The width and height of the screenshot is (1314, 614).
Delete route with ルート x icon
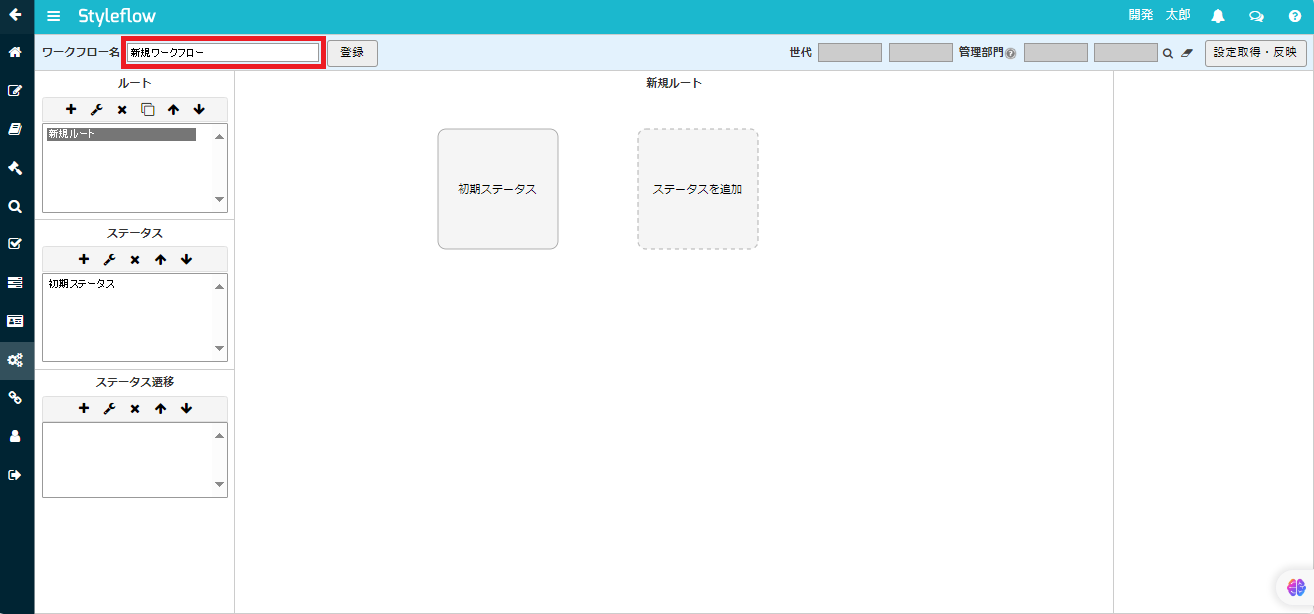coord(122,109)
